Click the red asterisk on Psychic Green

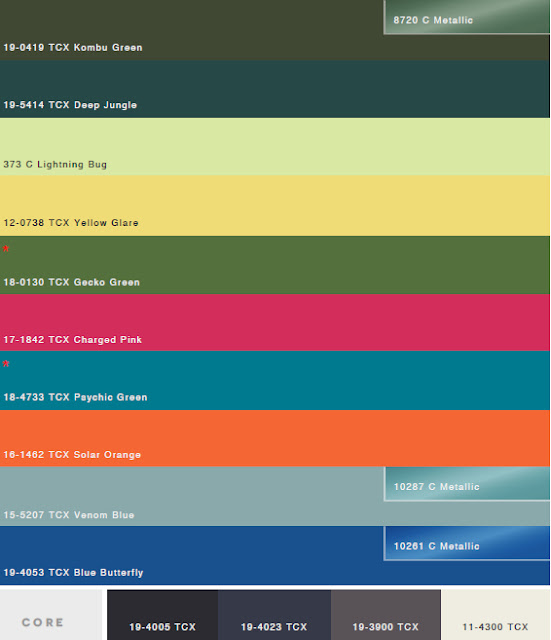[6, 364]
